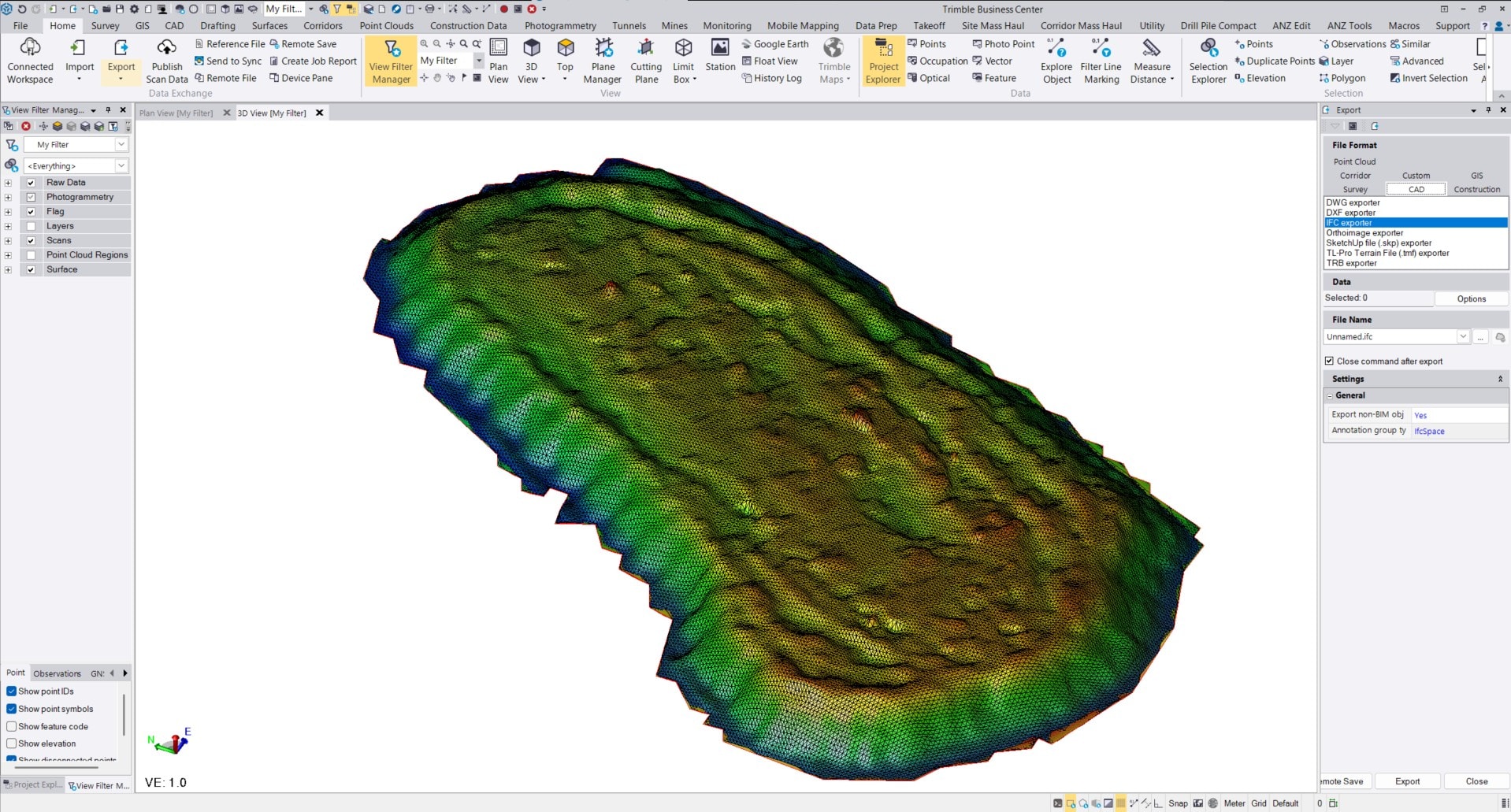Collapse the General settings group

click(1330, 395)
